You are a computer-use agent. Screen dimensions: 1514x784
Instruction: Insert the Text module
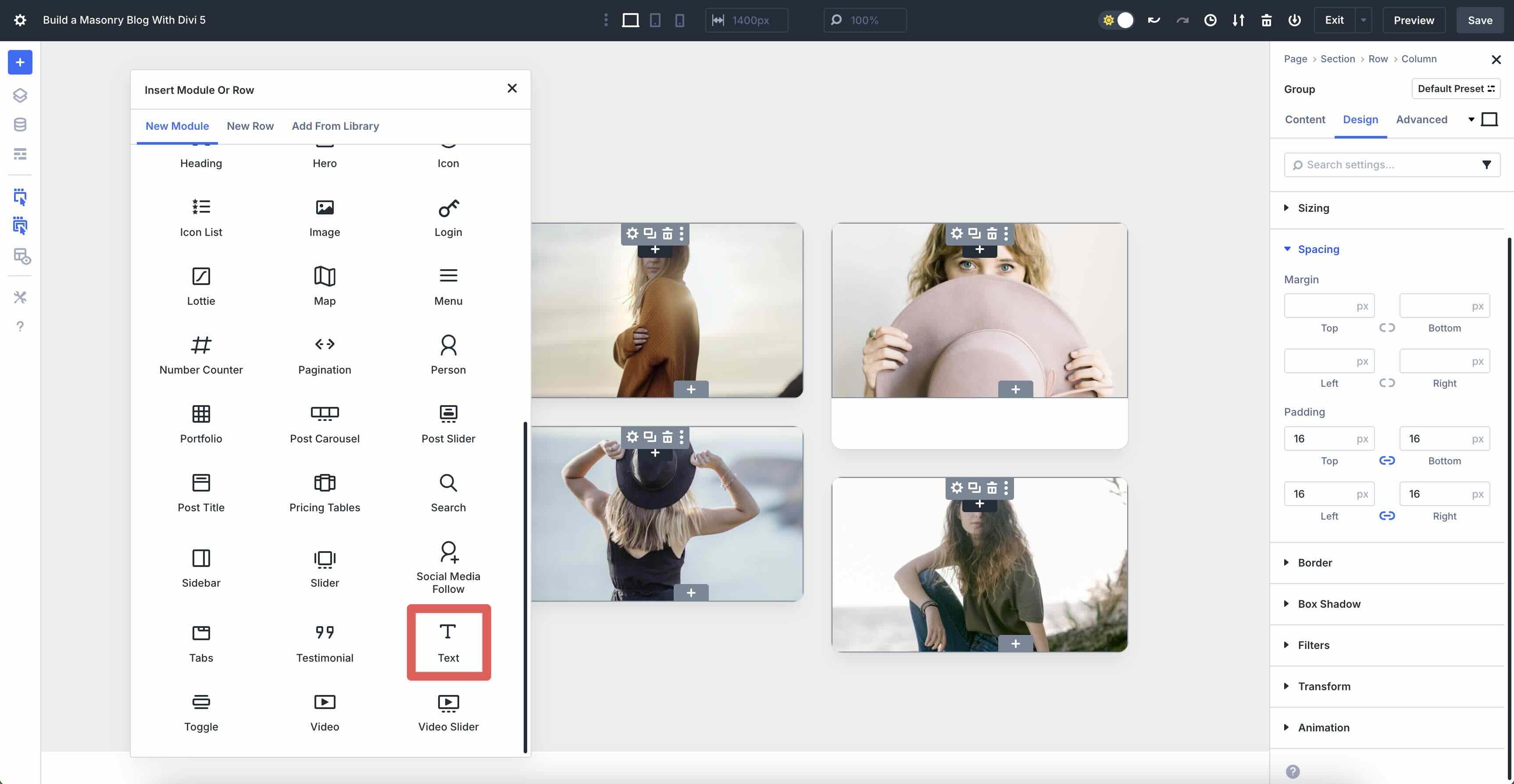448,642
